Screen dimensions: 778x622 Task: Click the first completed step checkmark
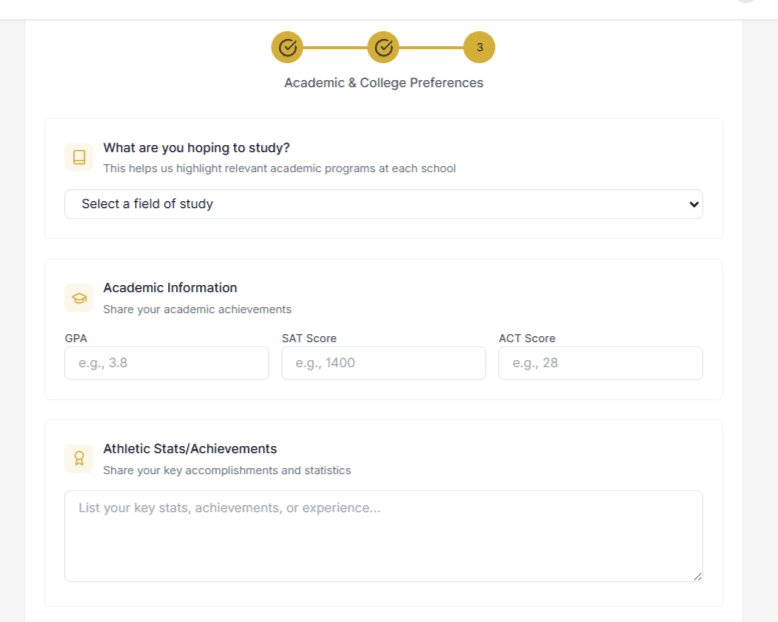pos(287,47)
